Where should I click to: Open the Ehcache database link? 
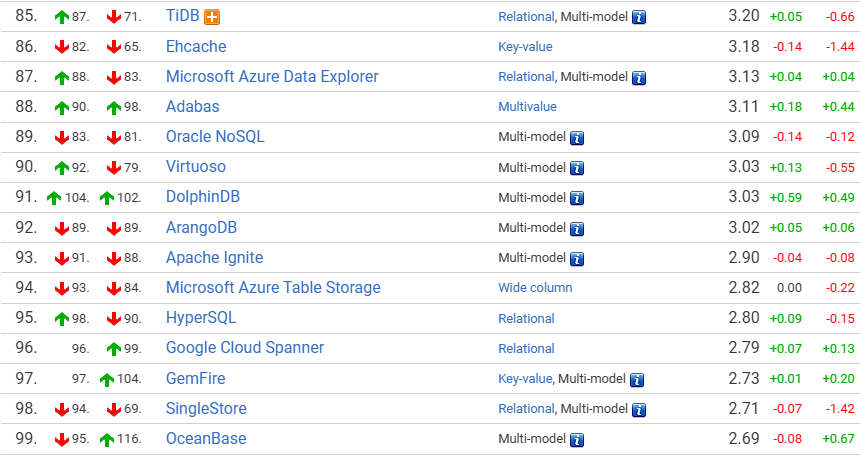[196, 47]
